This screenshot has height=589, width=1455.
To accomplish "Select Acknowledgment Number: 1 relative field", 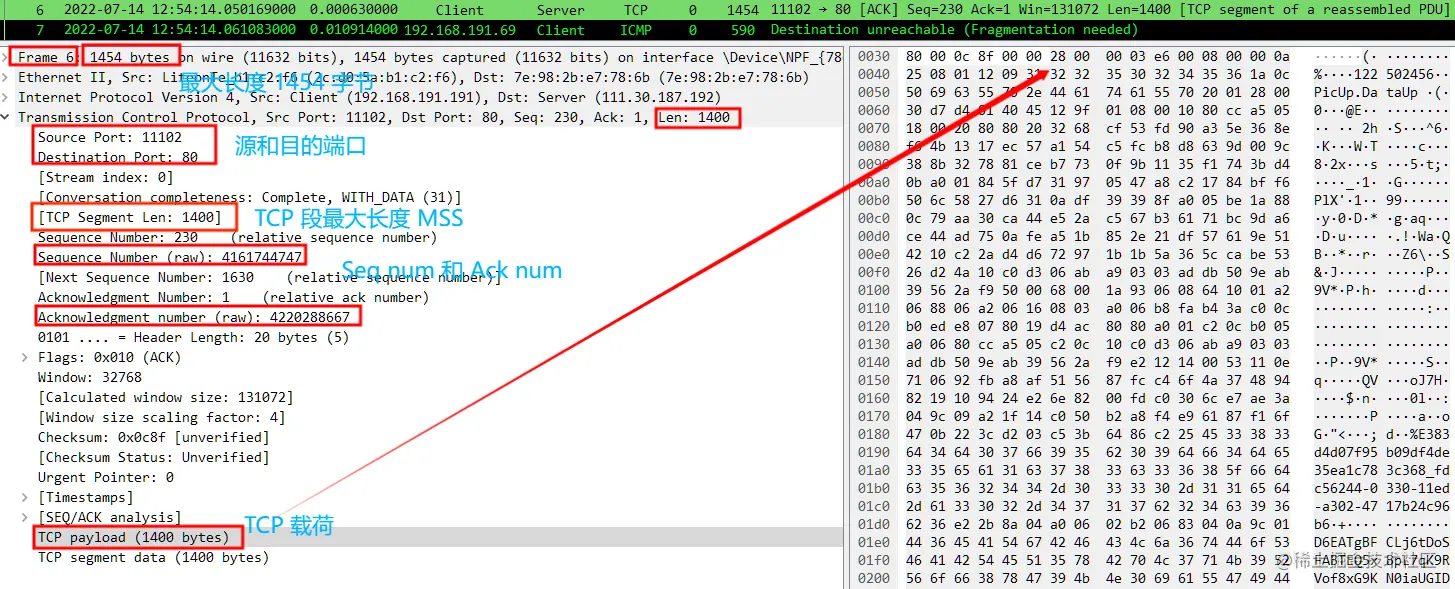I will [233, 297].
